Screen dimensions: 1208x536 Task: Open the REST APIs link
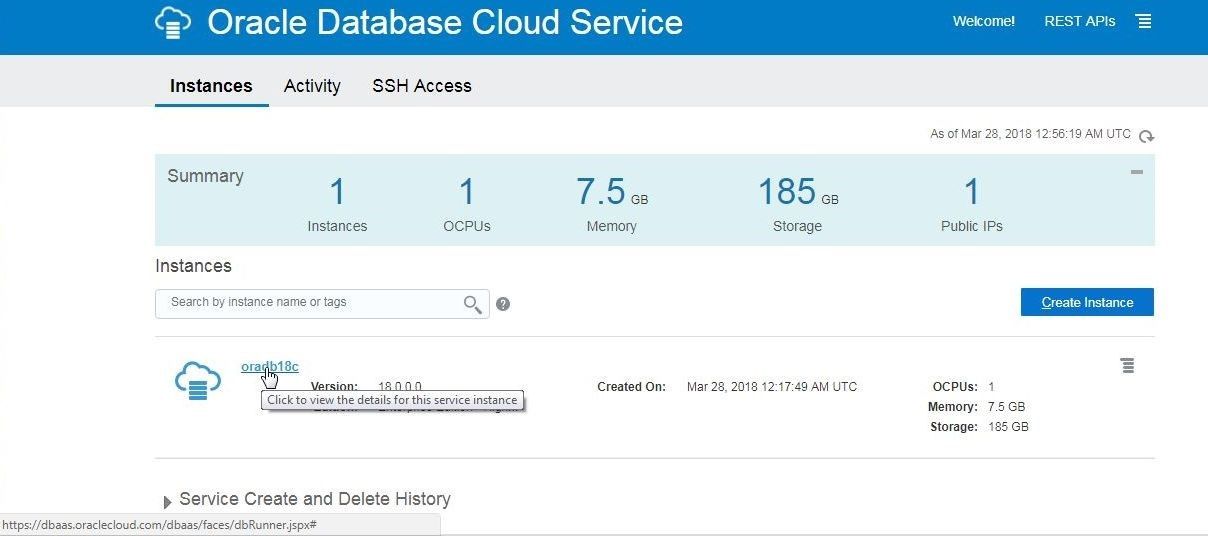pos(1080,21)
